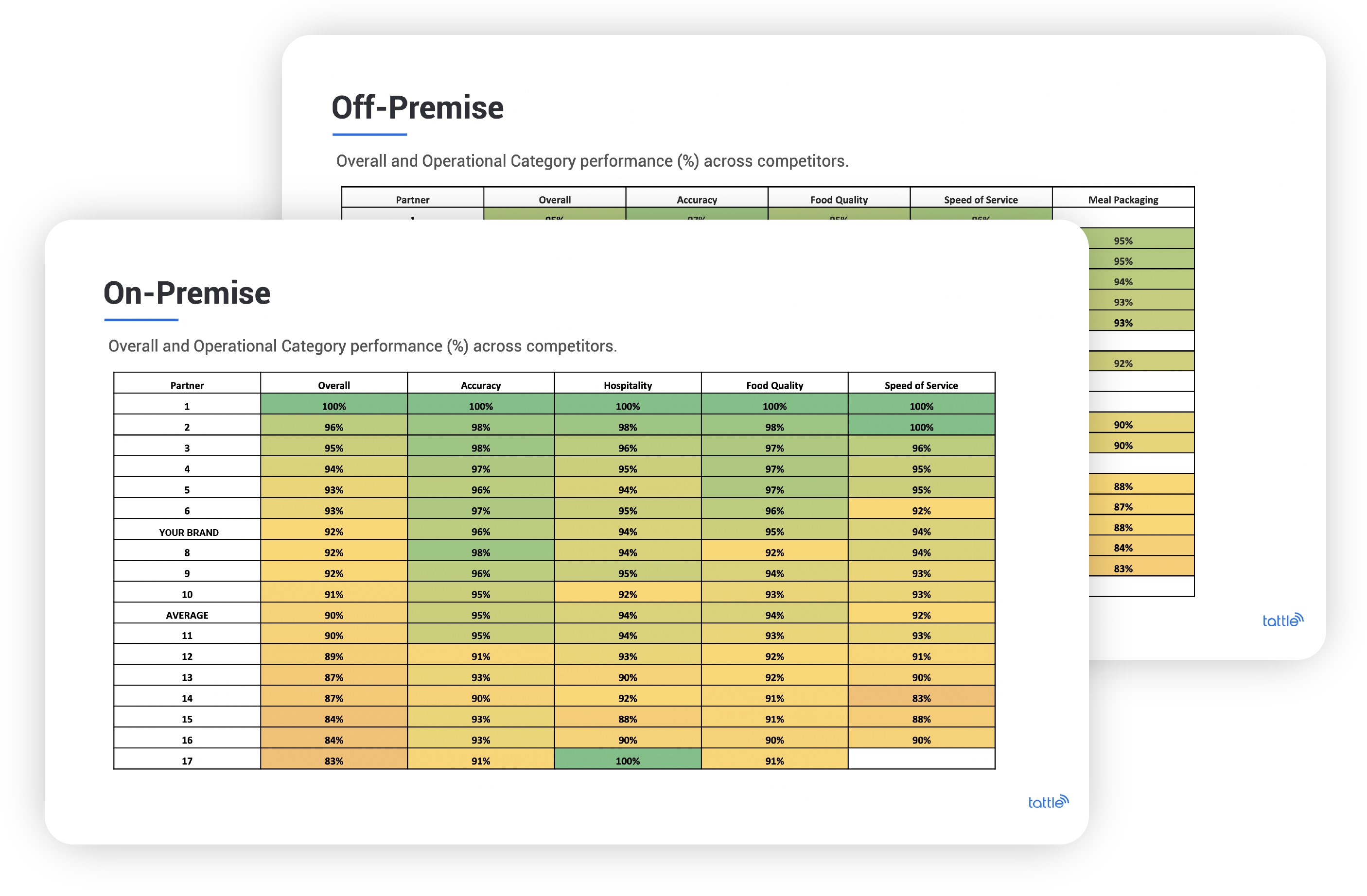Click Partner 2's 100% Speed of Service cell
The height and width of the screenshot is (896, 1367).
point(921,427)
